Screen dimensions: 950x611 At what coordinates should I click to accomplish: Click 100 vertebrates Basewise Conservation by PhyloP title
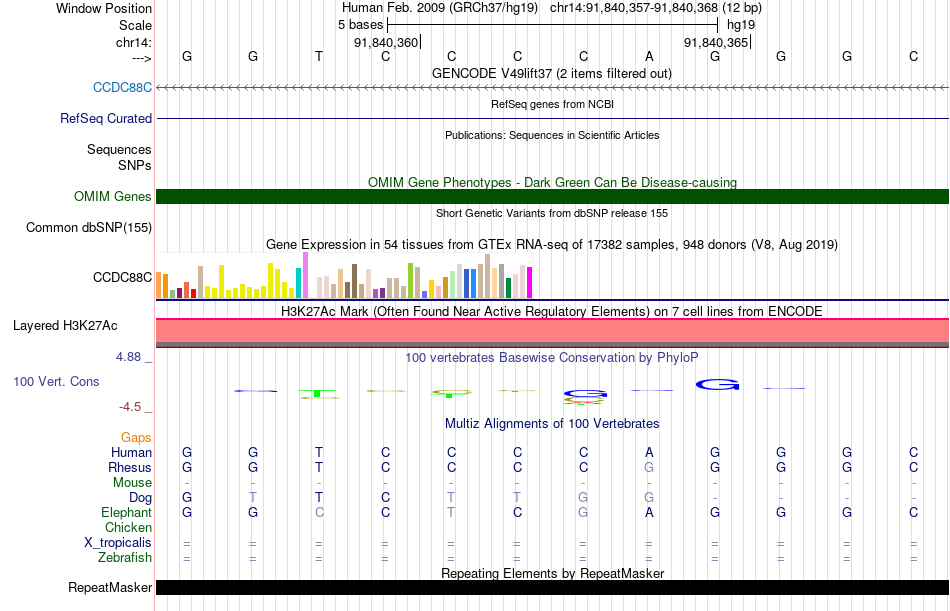pyautogui.click(x=552, y=358)
